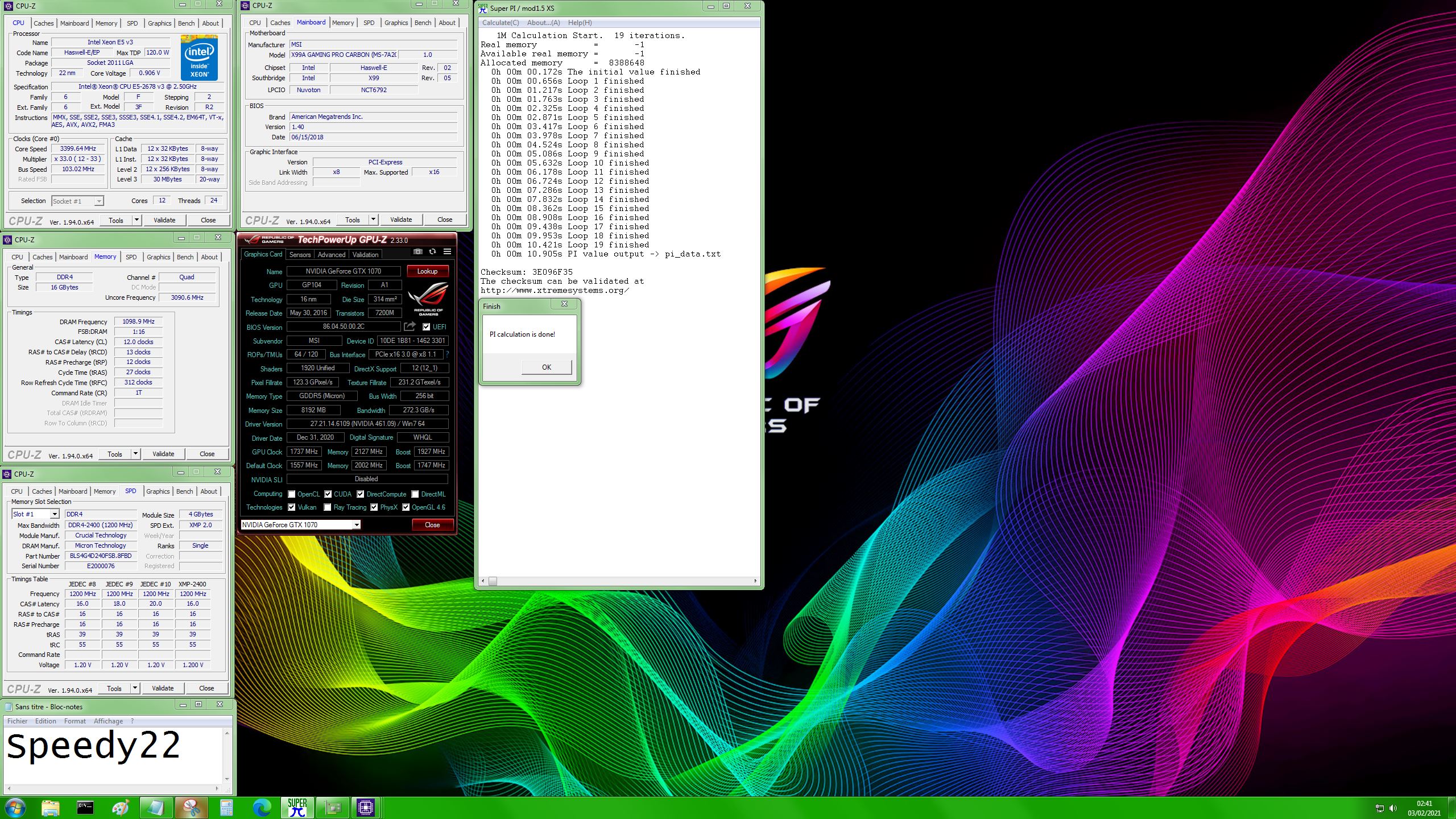Toggle the PhysX checkbox
Screen dimensions: 1456x819
point(374,507)
